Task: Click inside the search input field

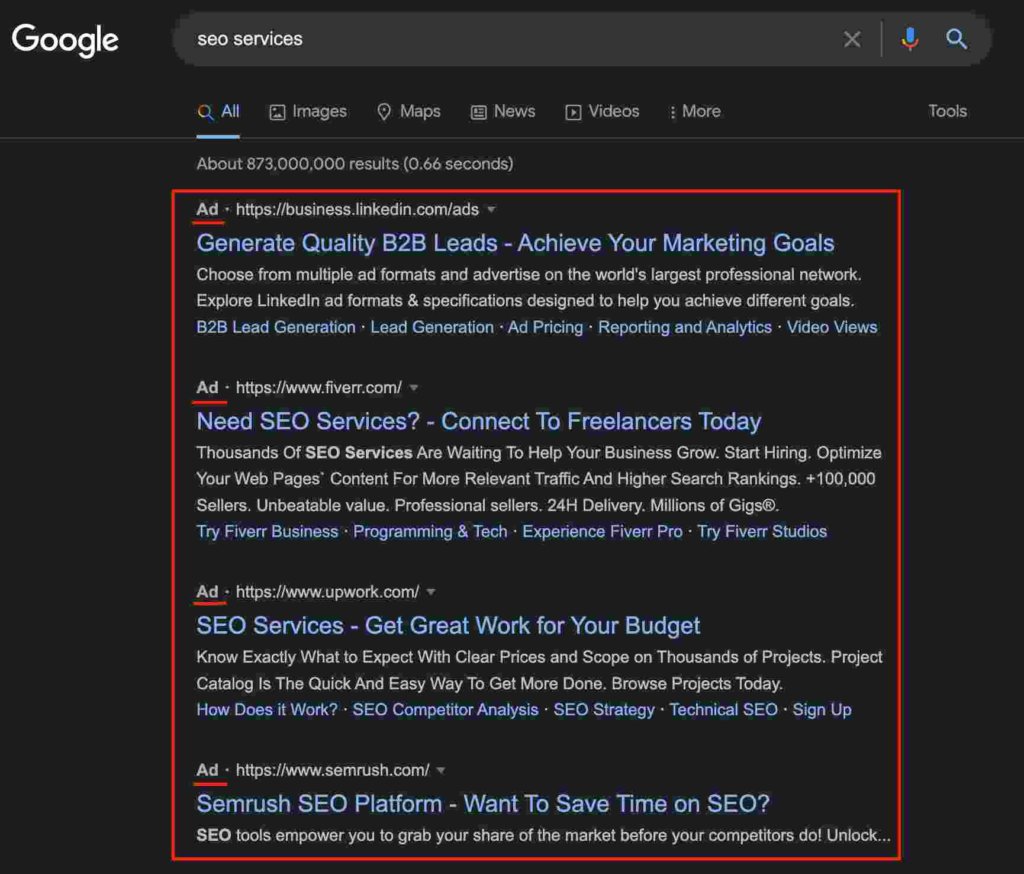Action: click(500, 39)
